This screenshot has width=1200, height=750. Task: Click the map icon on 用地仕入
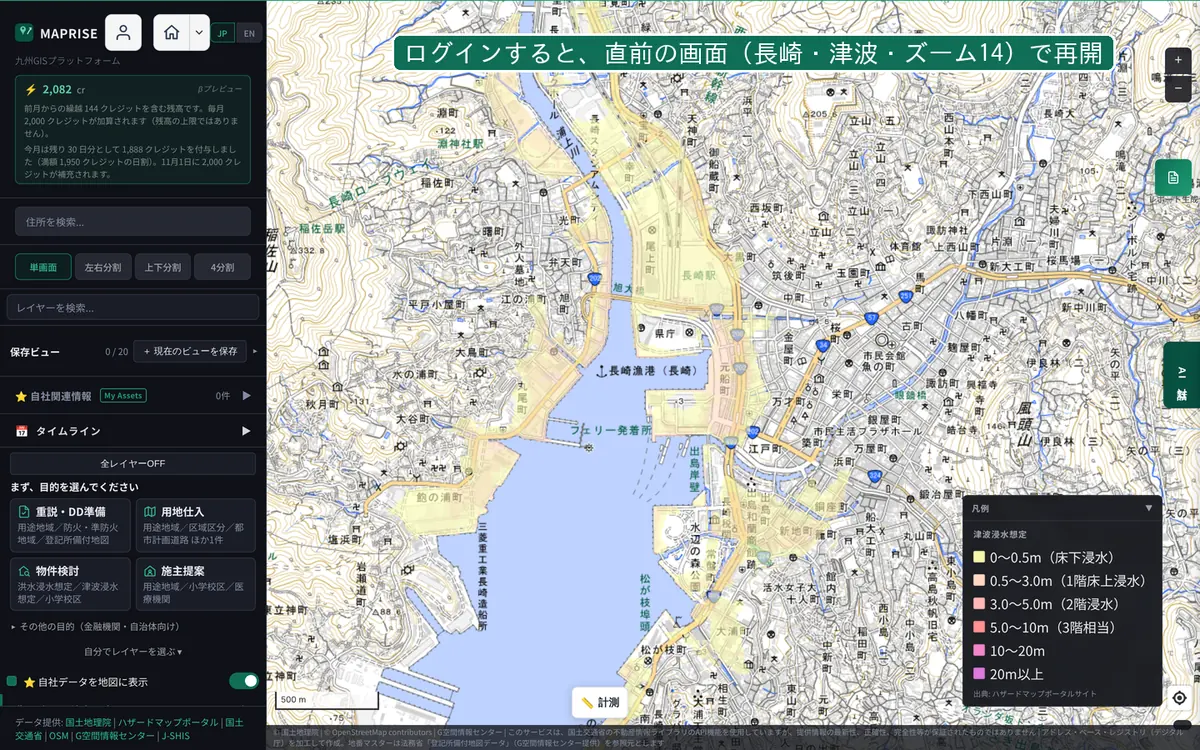149,512
